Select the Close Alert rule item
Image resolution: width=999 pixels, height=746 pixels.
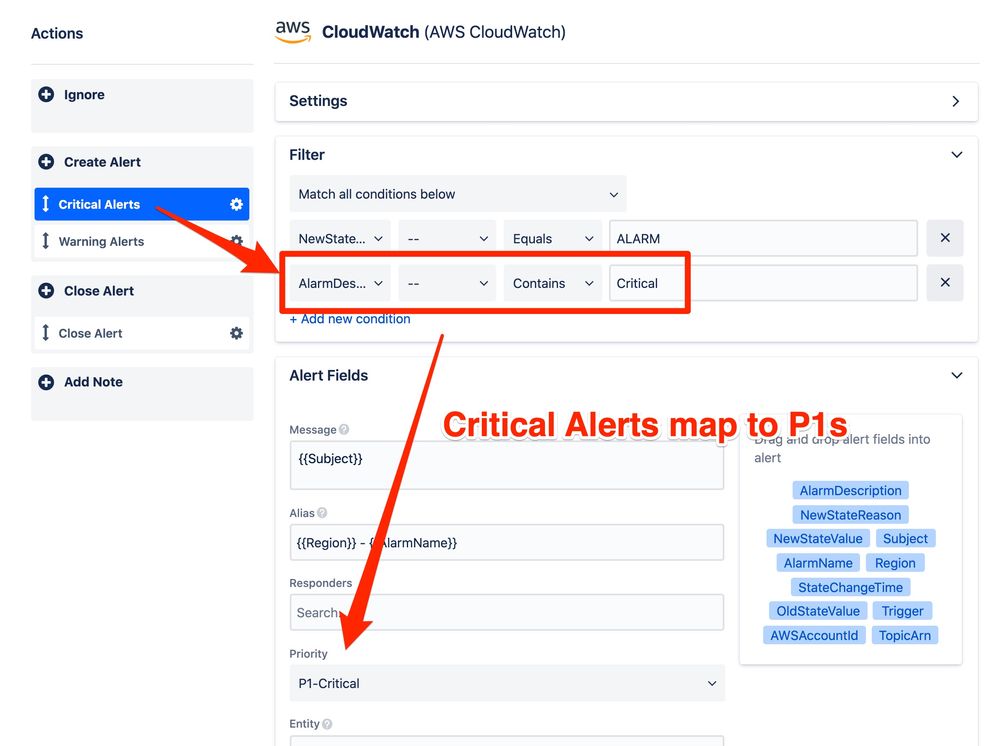tap(141, 333)
